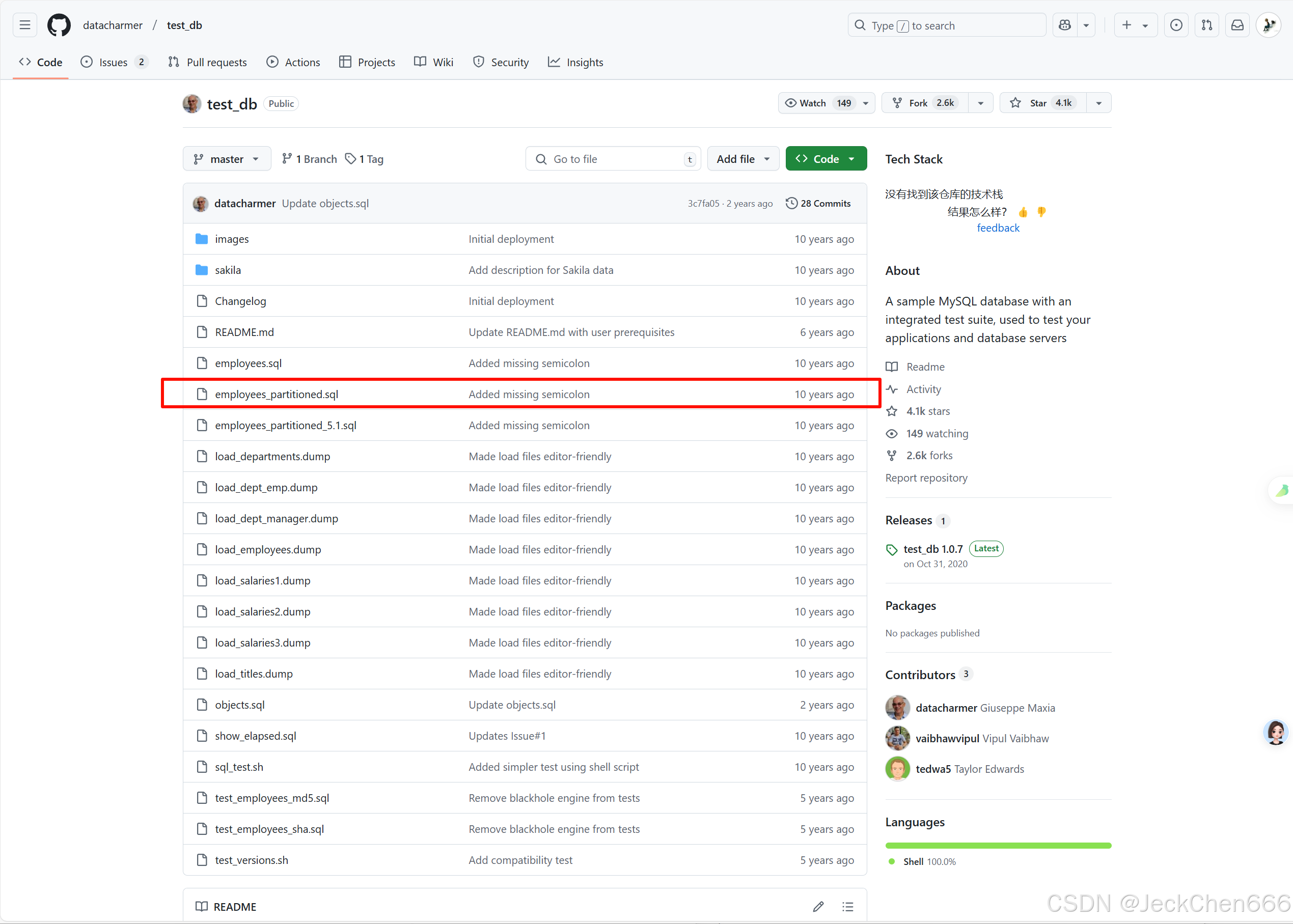The image size is (1293, 924).
Task: Open the master branch selector dropdown
Action: [227, 159]
